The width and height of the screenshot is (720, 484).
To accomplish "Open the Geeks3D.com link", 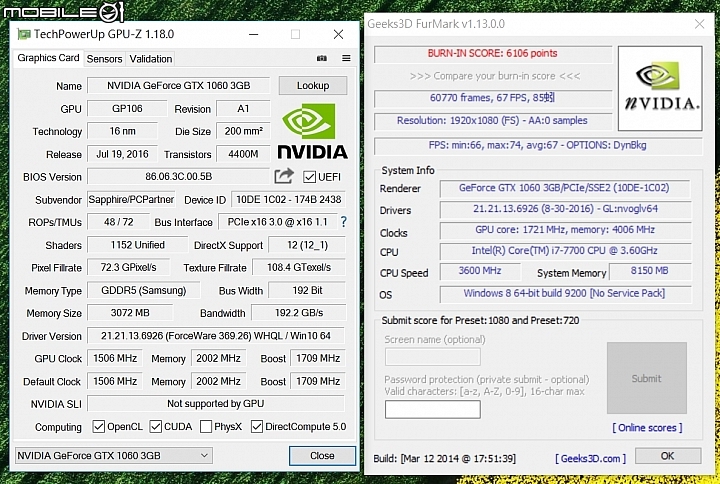I will click(x=590, y=458).
